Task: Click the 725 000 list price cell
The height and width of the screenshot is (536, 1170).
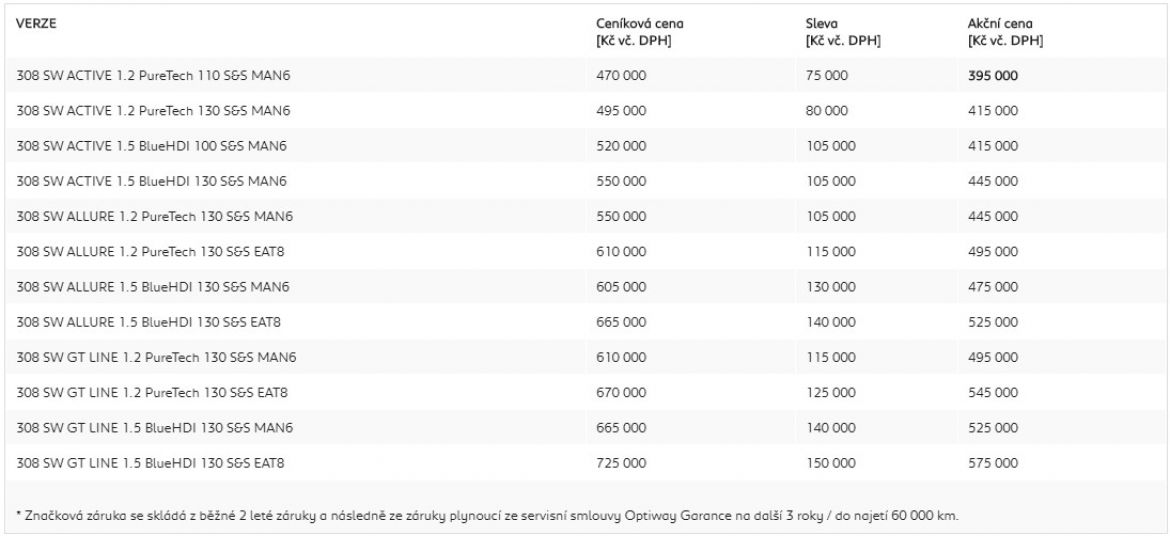Action: point(622,463)
